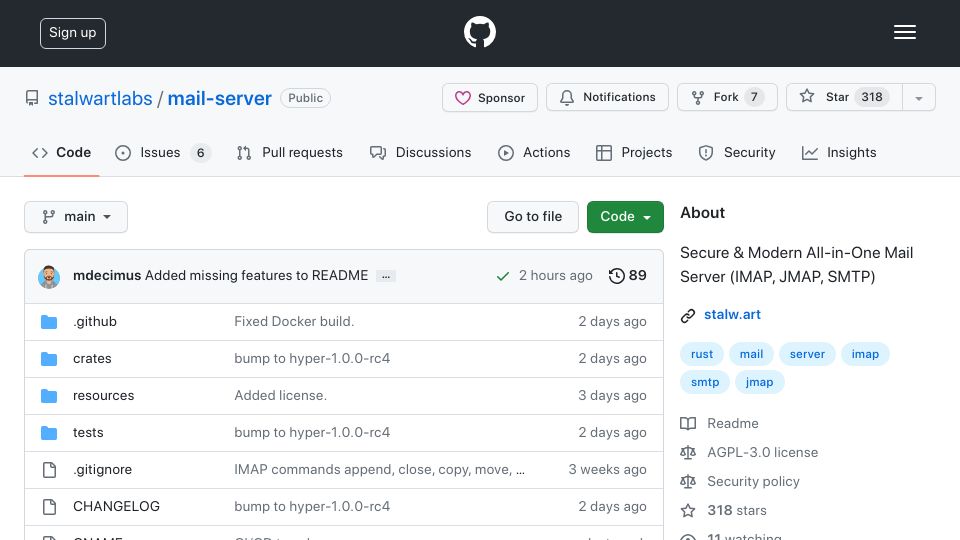Open the stalwartlabs owner link
The height and width of the screenshot is (540, 960).
[100, 99]
